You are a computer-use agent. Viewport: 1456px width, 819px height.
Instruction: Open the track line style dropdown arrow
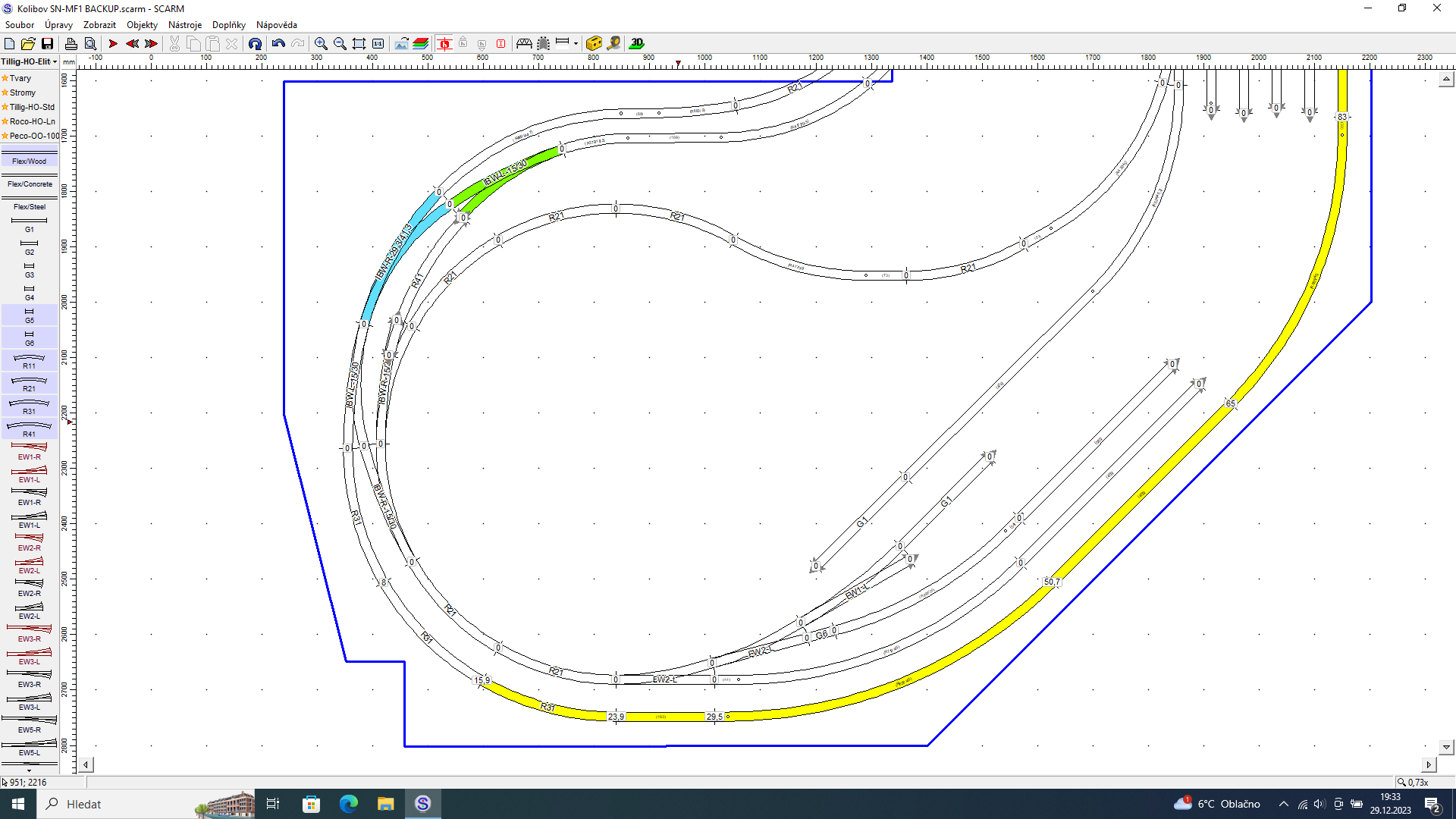(x=576, y=43)
